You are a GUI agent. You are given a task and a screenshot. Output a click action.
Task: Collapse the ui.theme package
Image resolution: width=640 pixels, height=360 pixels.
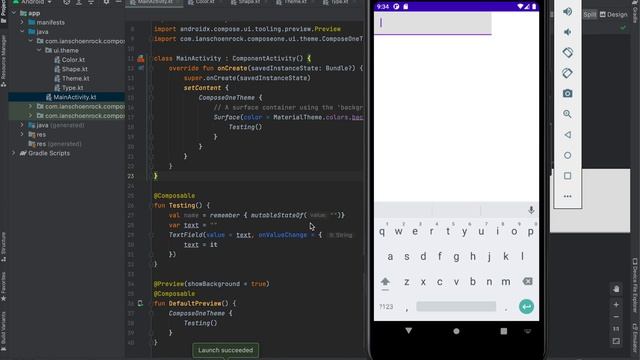(40, 50)
